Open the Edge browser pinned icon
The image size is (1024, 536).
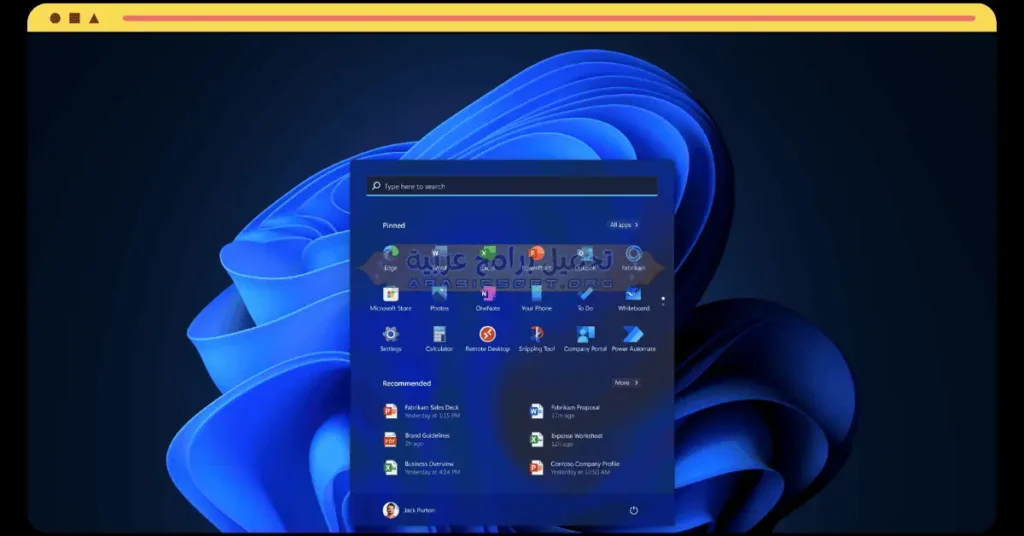(x=391, y=254)
